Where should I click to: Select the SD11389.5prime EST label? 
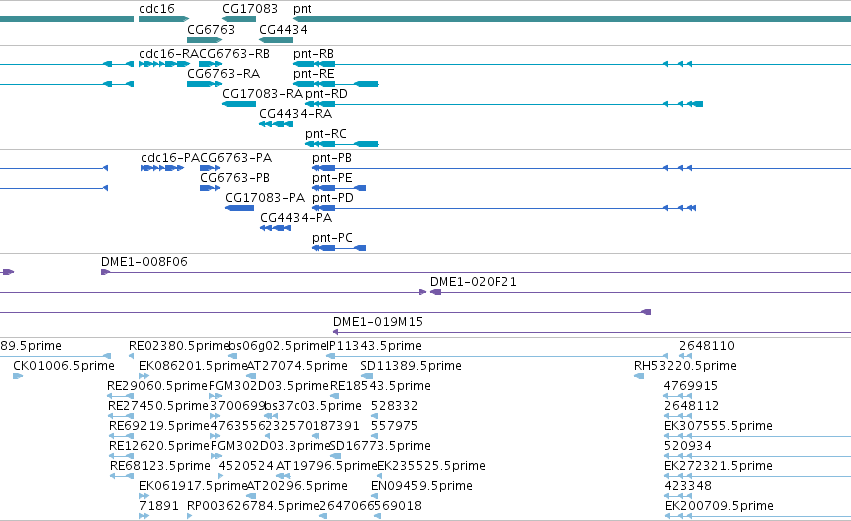411,366
